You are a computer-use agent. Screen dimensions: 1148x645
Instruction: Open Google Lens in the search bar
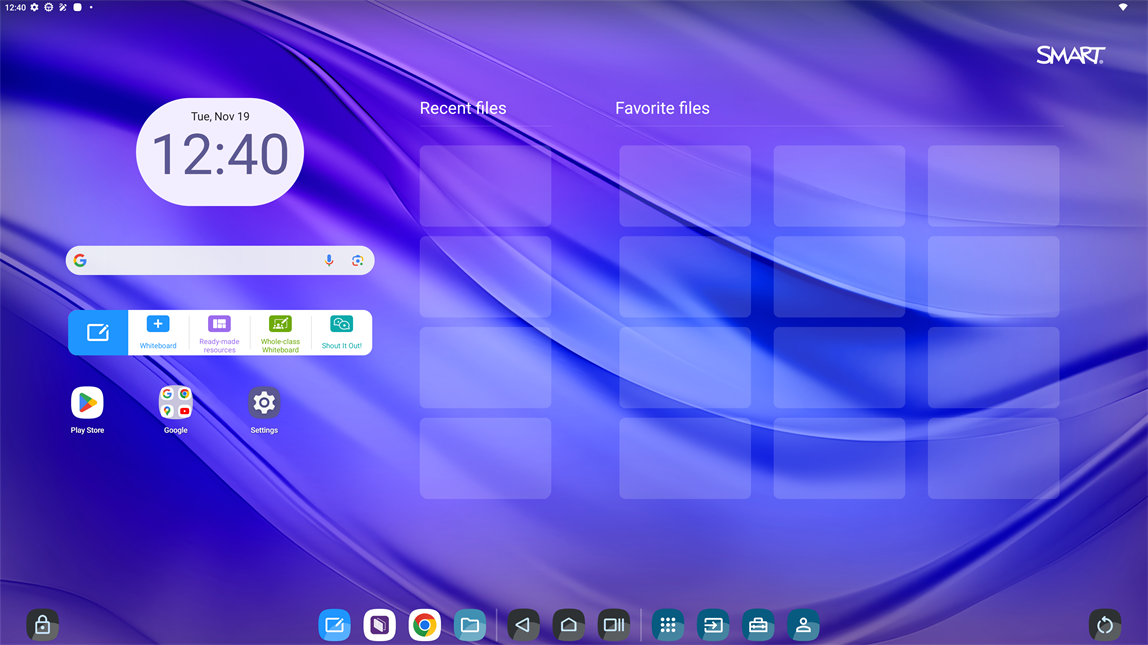357,260
